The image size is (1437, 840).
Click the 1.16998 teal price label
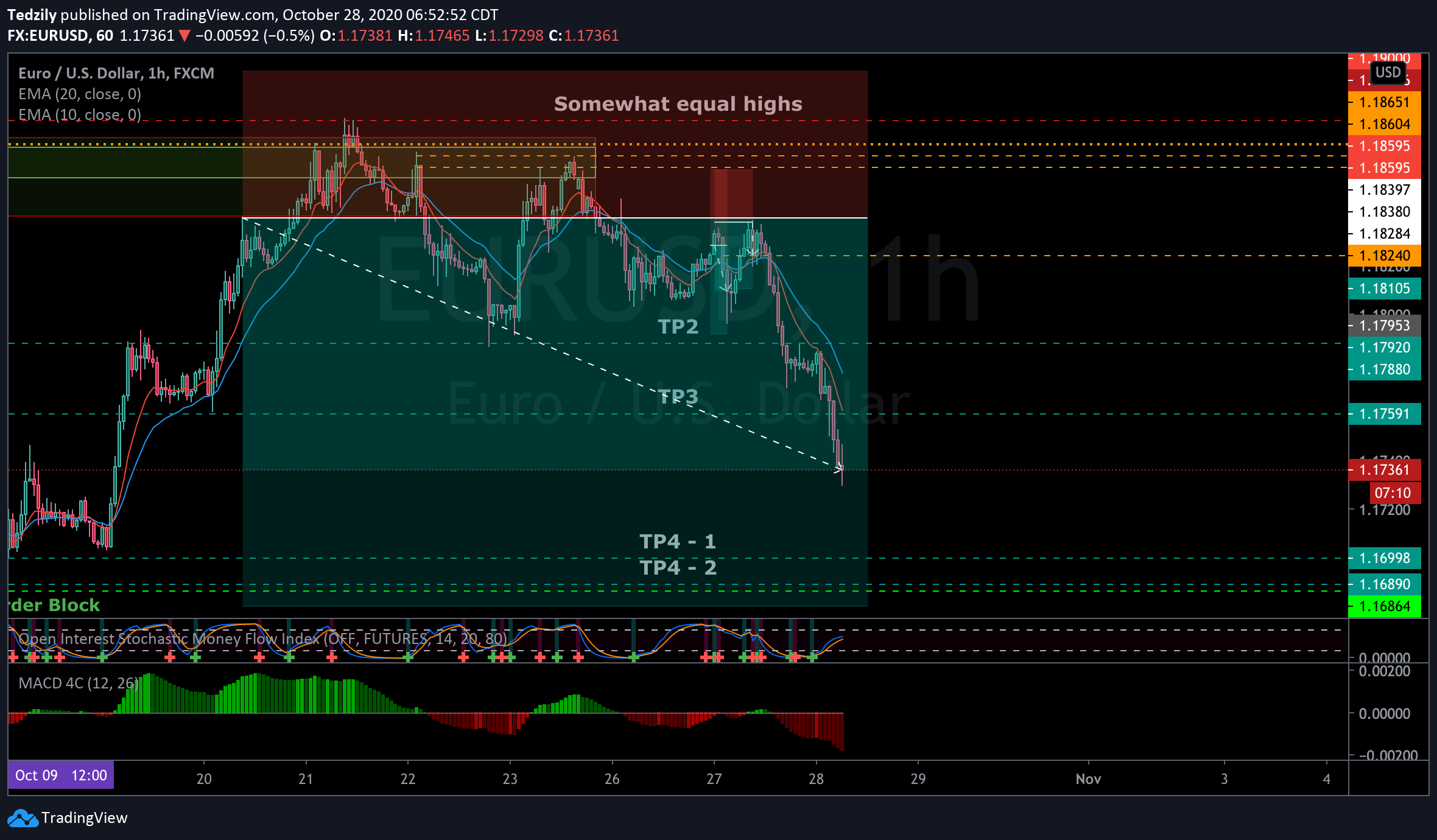click(1385, 558)
